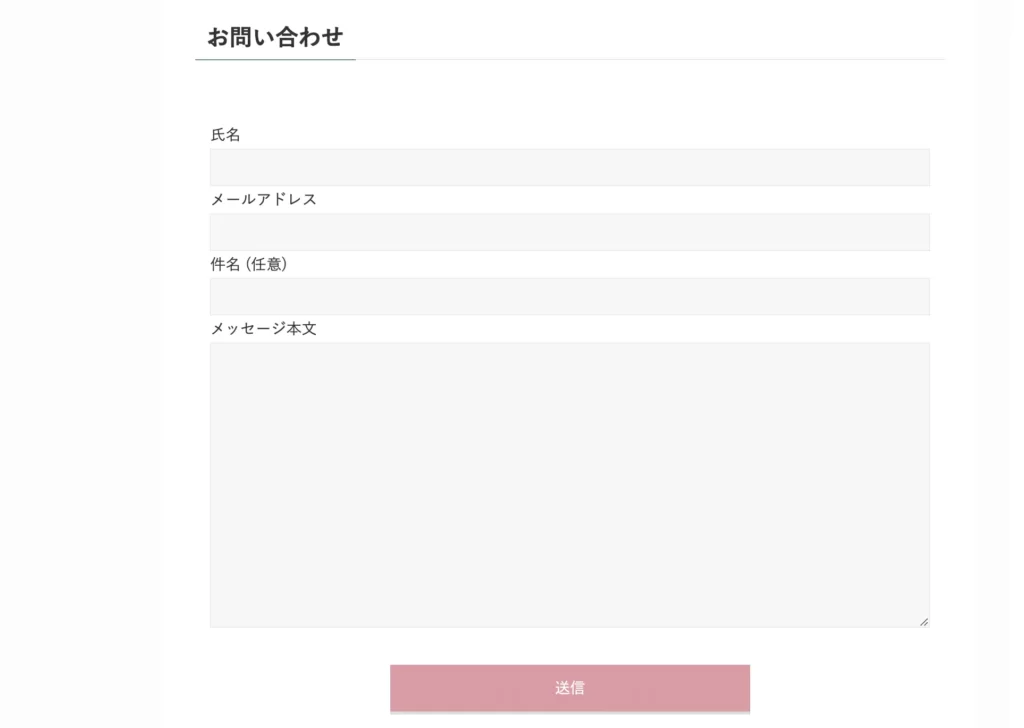The width and height of the screenshot is (1024, 728).
Task: Submit the form with the 送信 button
Action: click(569, 688)
